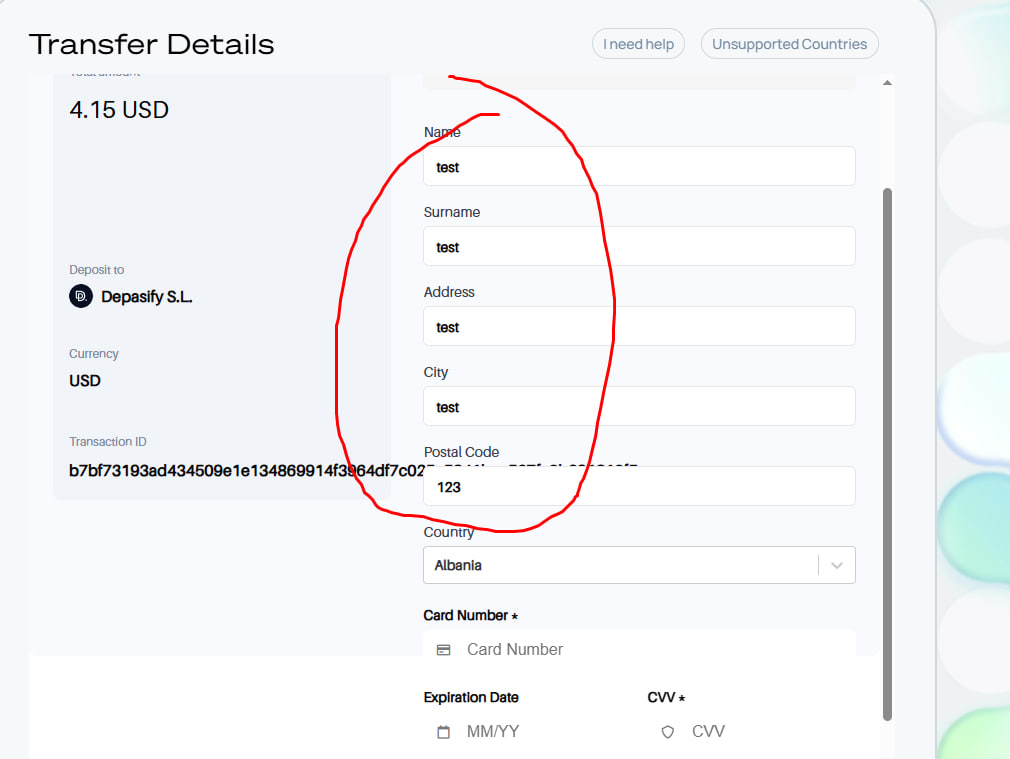Click the vertical scrollbar thumb
The height and width of the screenshot is (759, 1010).
point(887,450)
